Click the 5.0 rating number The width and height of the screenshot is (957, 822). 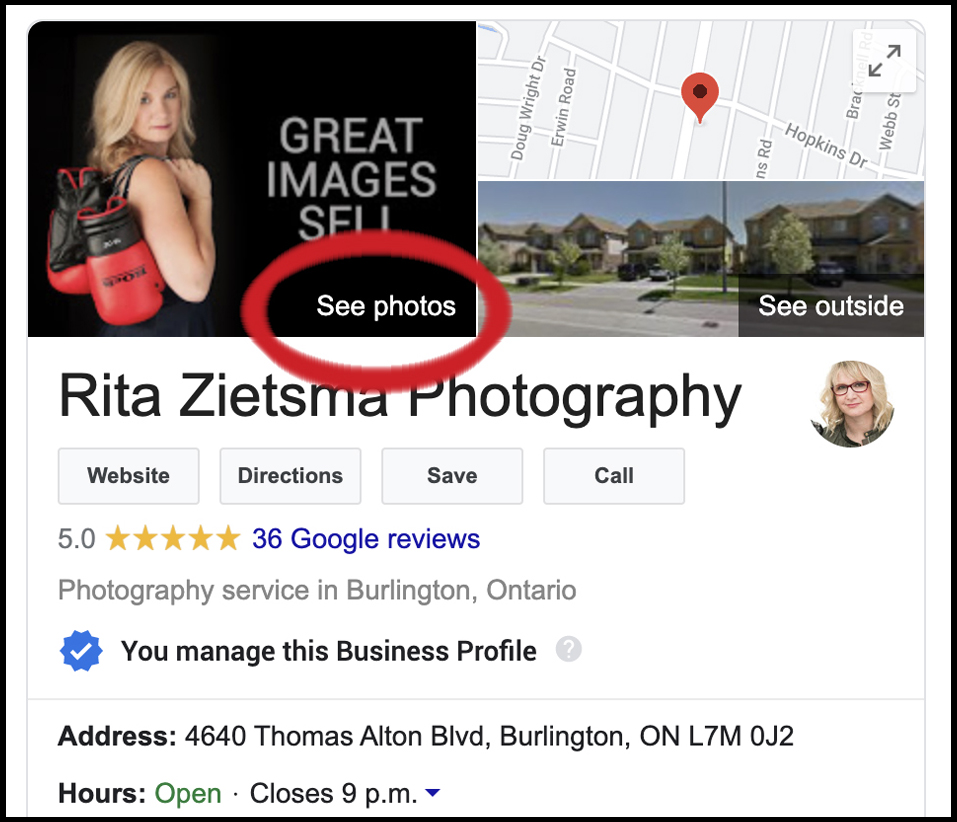[77, 539]
